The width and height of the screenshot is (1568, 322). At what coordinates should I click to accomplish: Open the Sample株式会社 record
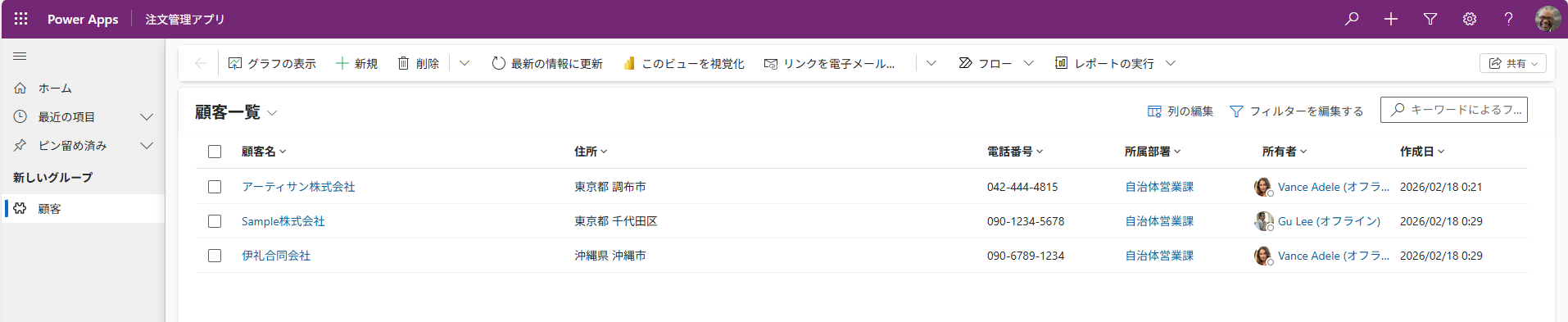click(x=283, y=221)
